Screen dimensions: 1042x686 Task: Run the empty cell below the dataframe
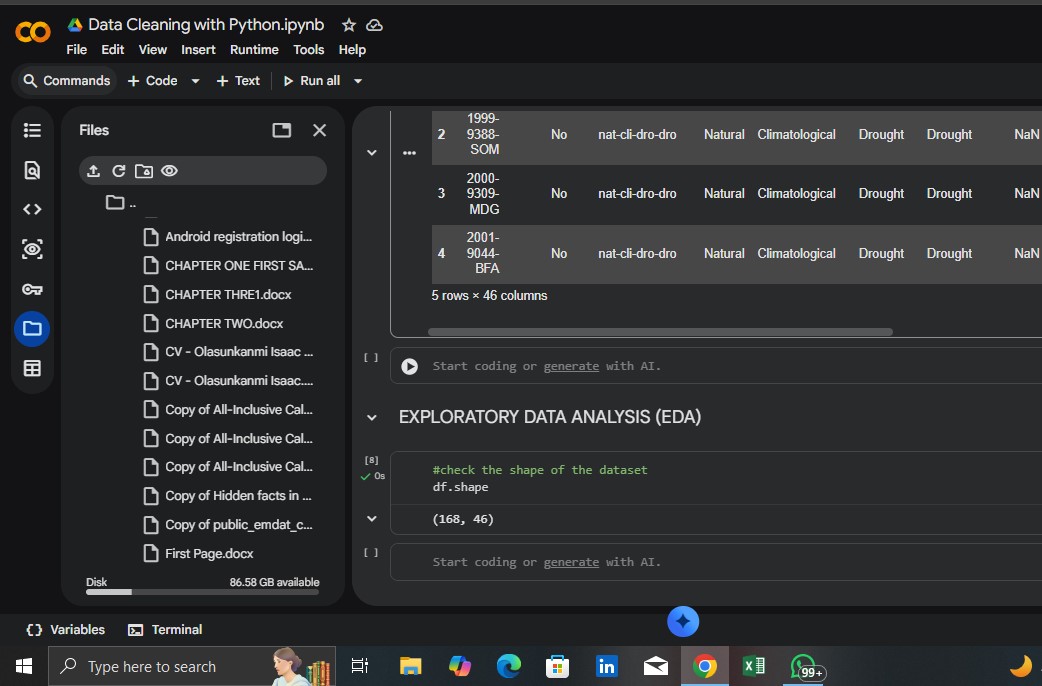pyautogui.click(x=409, y=366)
